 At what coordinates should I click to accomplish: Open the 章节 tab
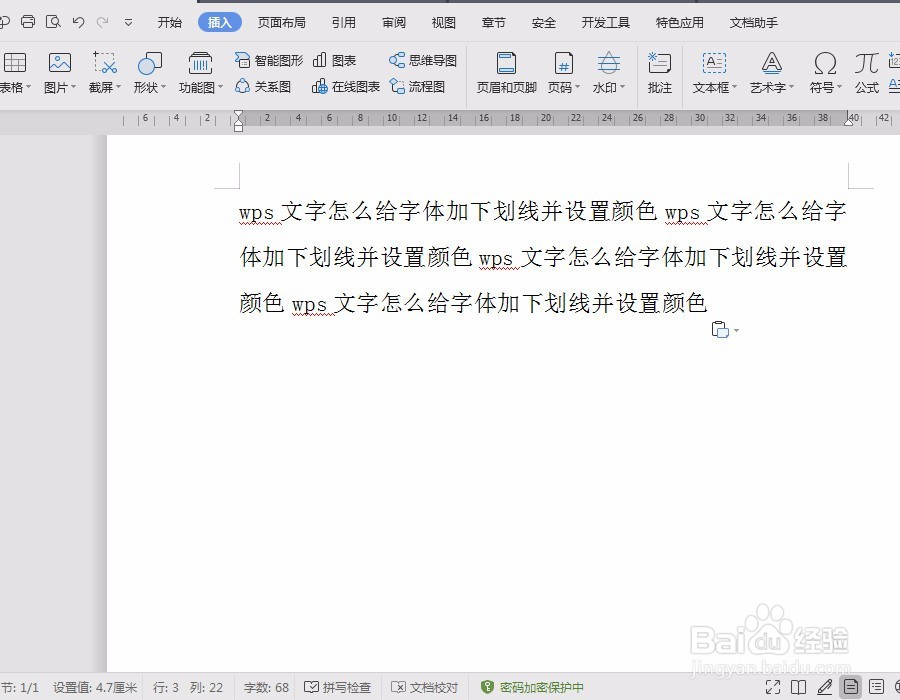[x=494, y=22]
